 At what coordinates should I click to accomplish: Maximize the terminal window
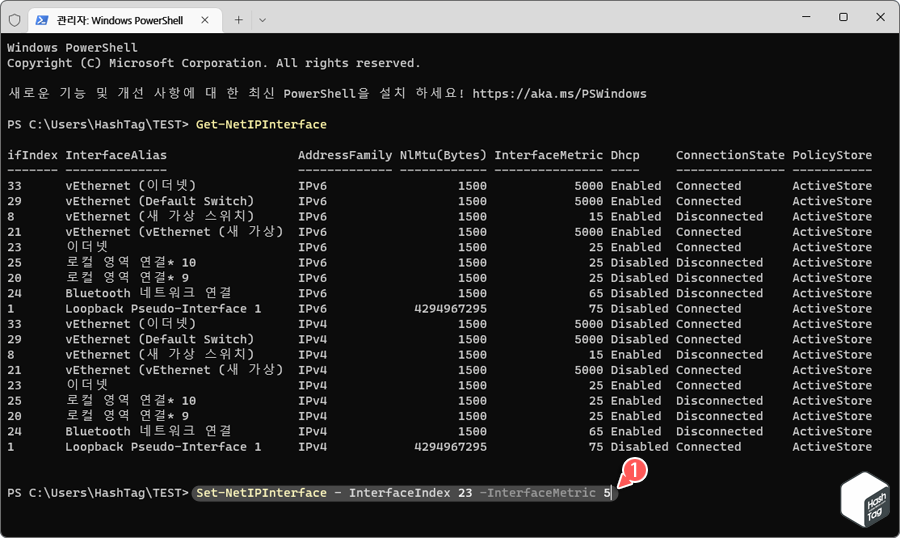(843, 17)
